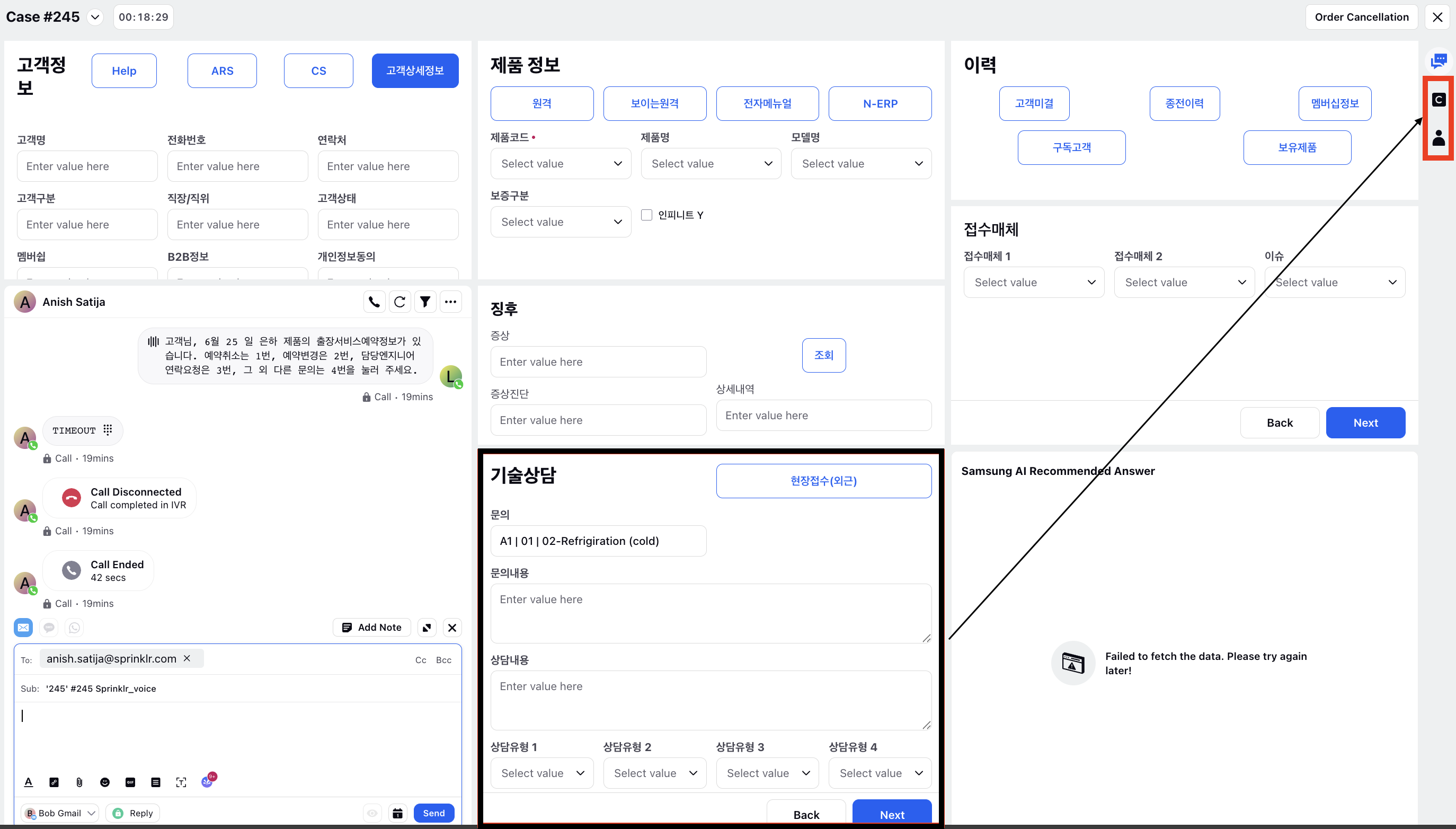Open text formatting A icon
The height and width of the screenshot is (829, 1456).
pyautogui.click(x=29, y=782)
